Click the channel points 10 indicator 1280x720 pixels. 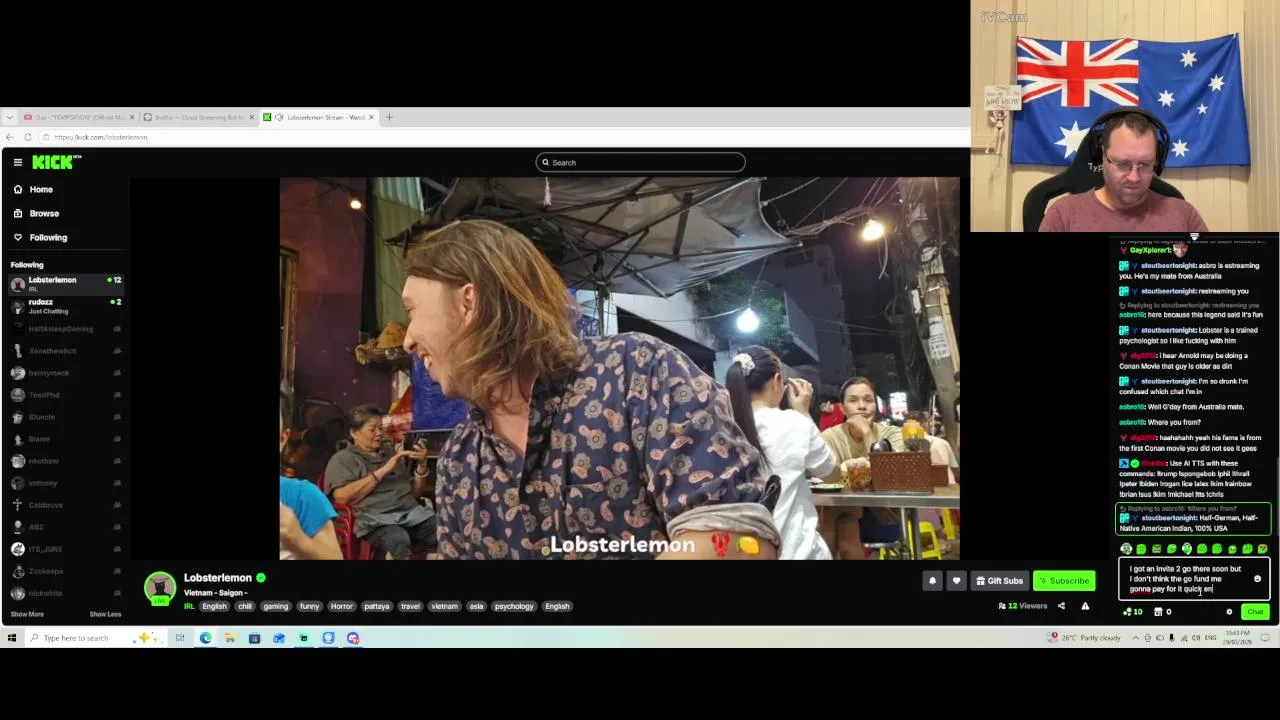[x=1133, y=612]
